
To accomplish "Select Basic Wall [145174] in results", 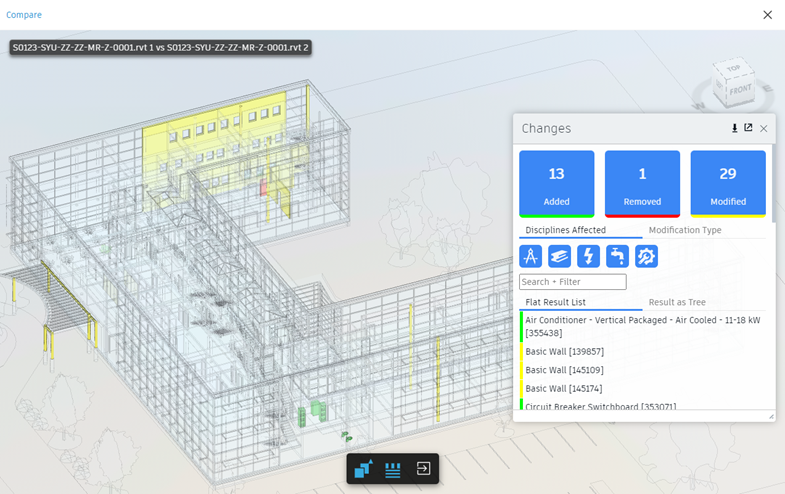I will click(x=643, y=388).
